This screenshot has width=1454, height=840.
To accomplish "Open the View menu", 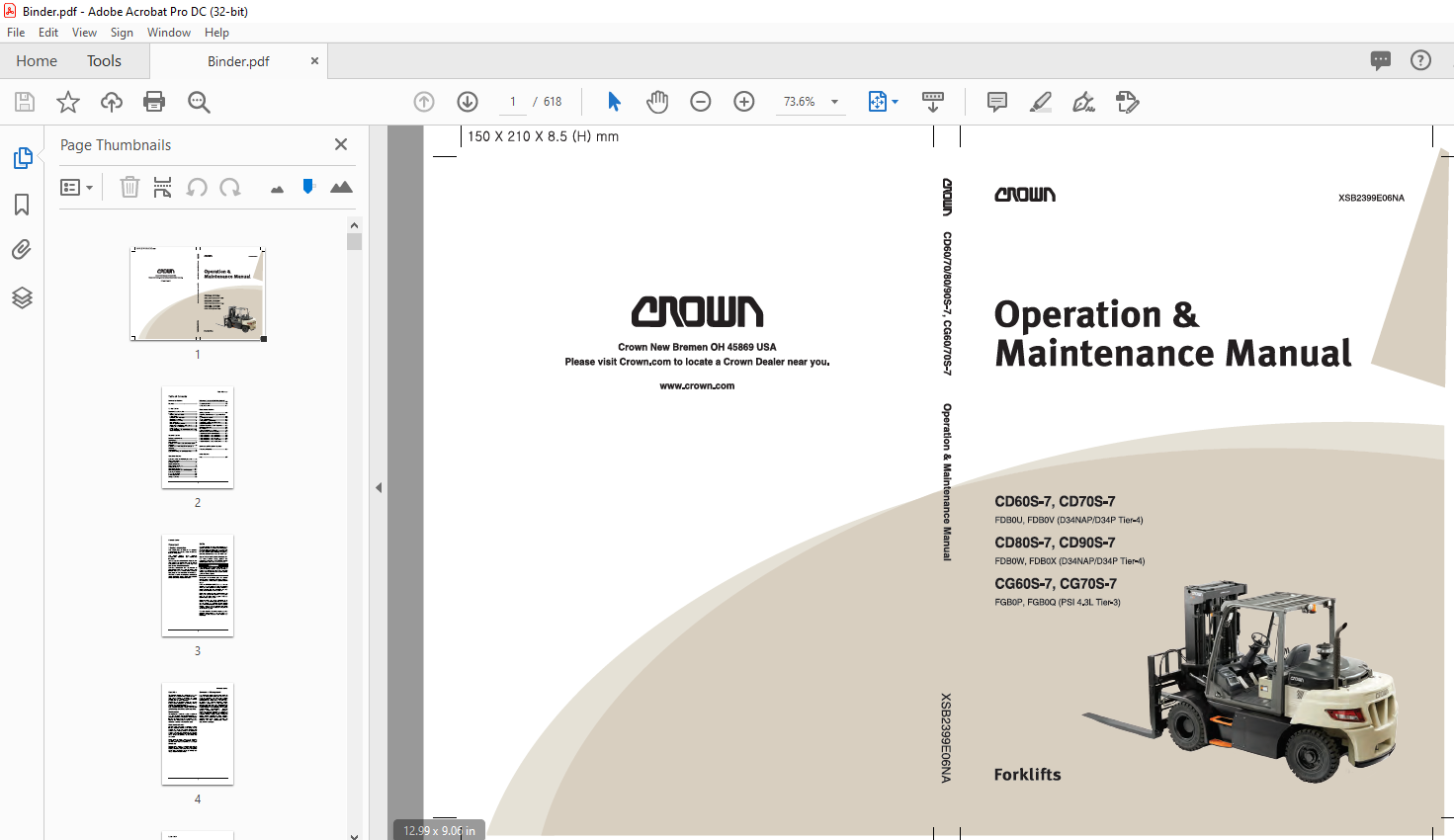I will click(x=84, y=33).
